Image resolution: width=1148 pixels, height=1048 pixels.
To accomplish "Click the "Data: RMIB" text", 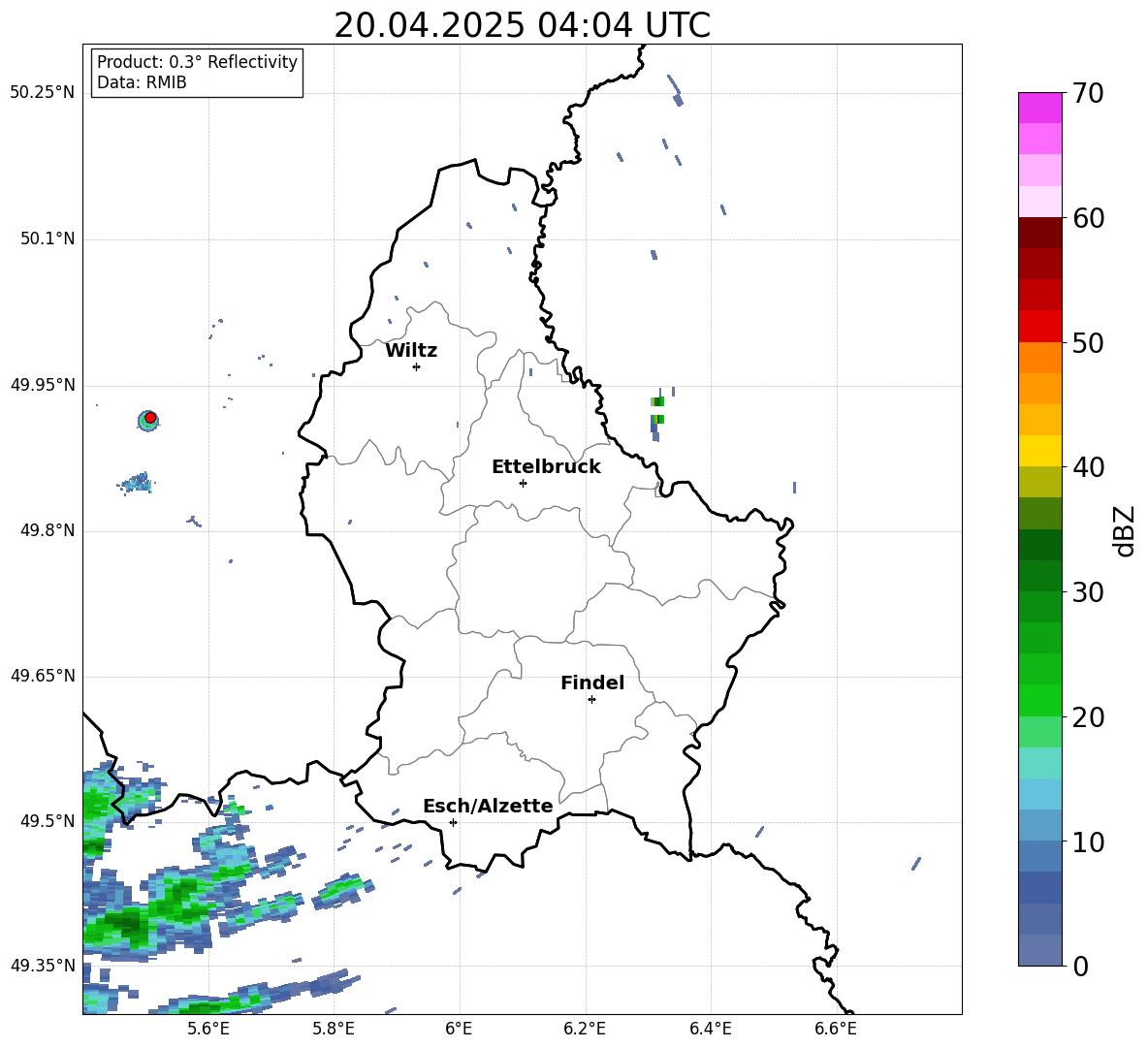I will pyautogui.click(x=142, y=82).
